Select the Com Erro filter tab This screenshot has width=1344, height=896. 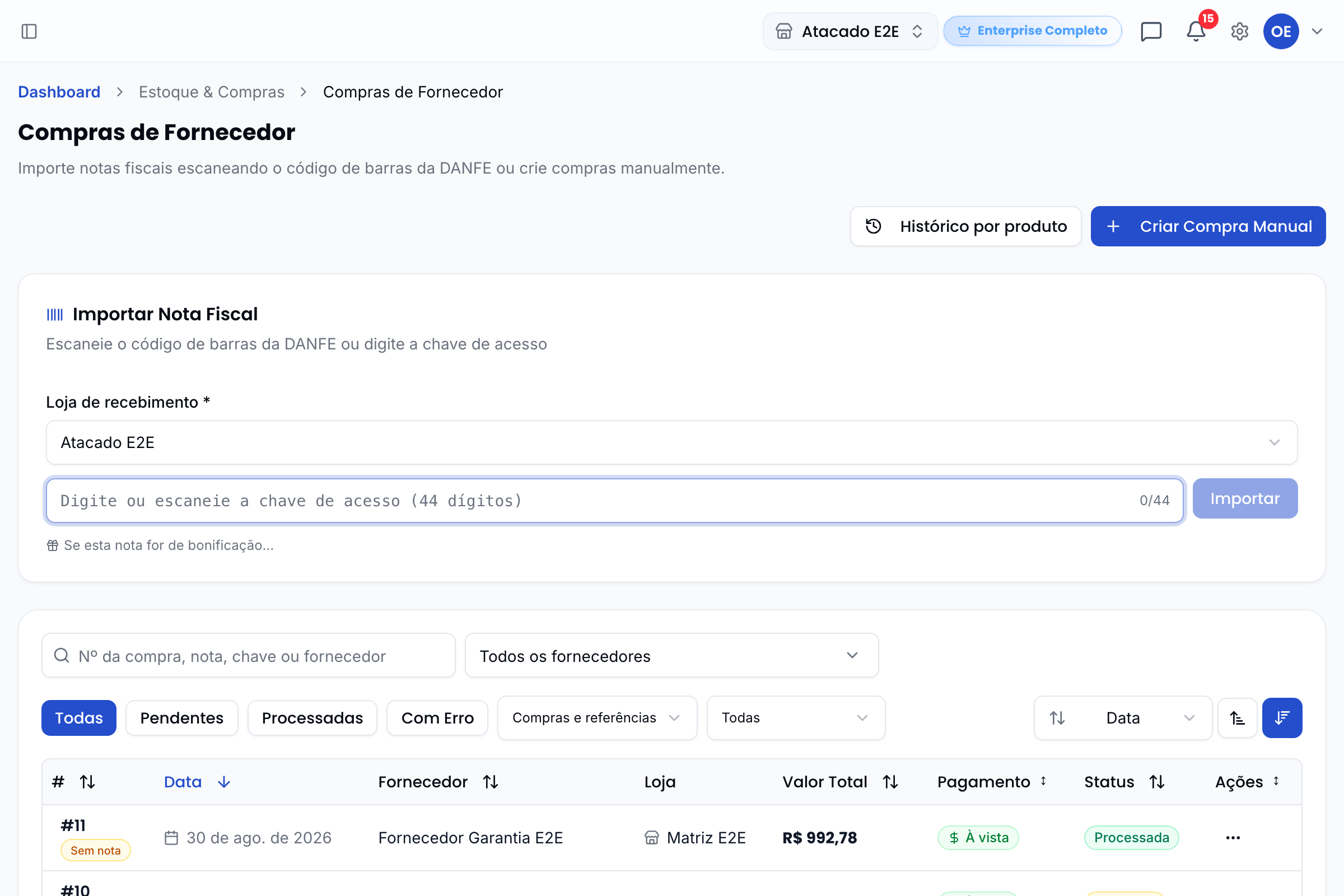click(x=437, y=718)
